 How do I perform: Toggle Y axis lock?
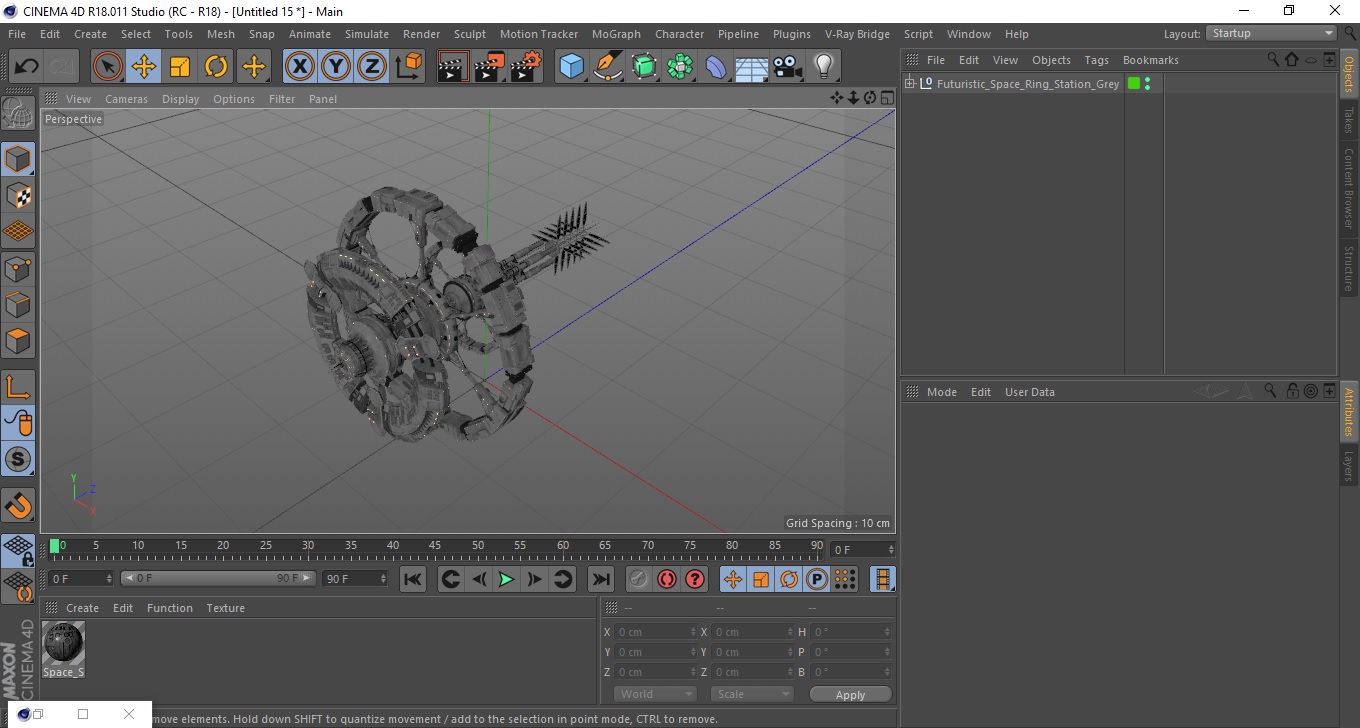(x=336, y=67)
